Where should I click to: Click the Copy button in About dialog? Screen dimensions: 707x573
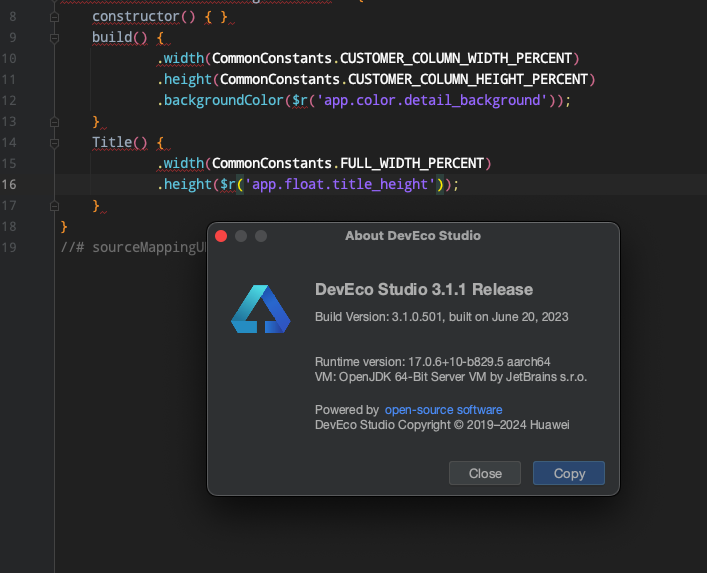coord(569,473)
